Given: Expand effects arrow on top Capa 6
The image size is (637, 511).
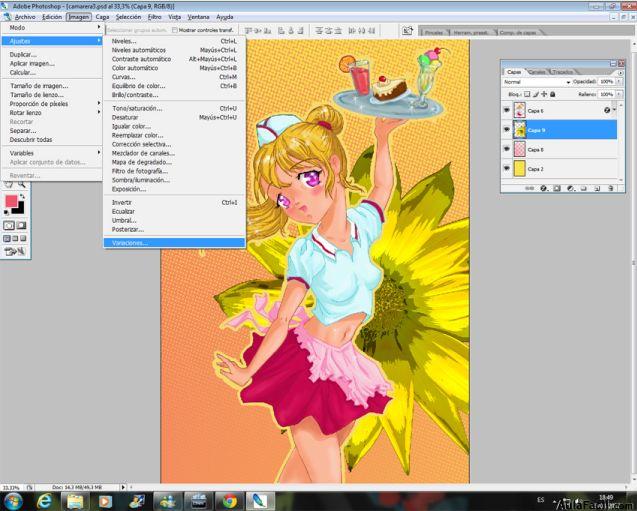Looking at the screenshot, I should tap(614, 110).
